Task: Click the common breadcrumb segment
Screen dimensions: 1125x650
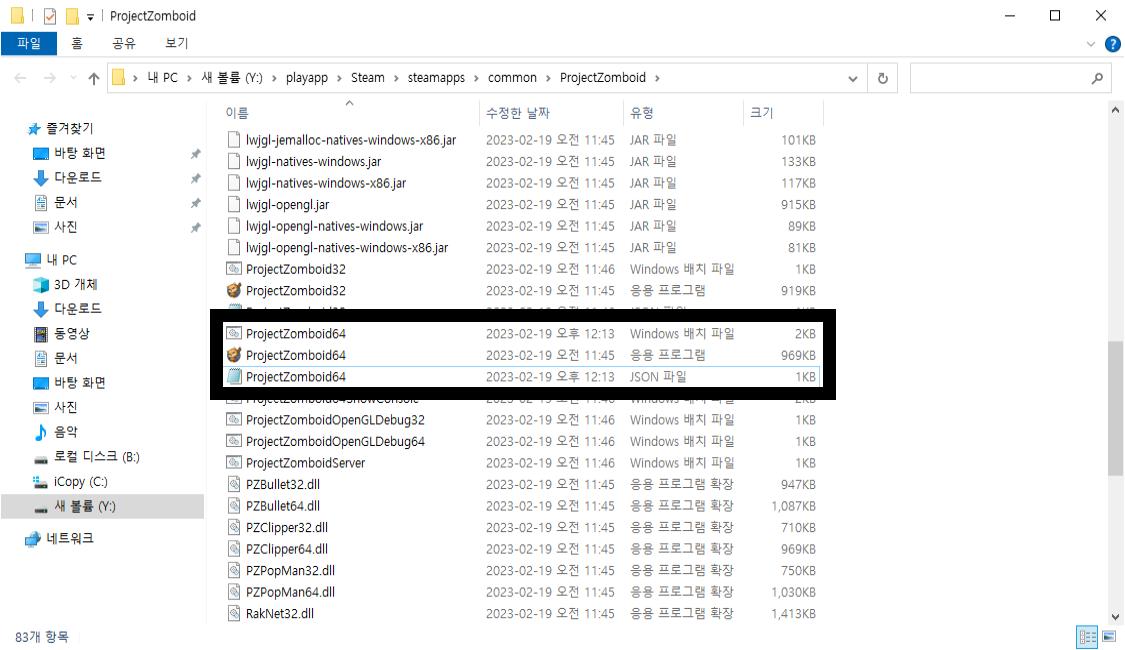Action: (512, 77)
